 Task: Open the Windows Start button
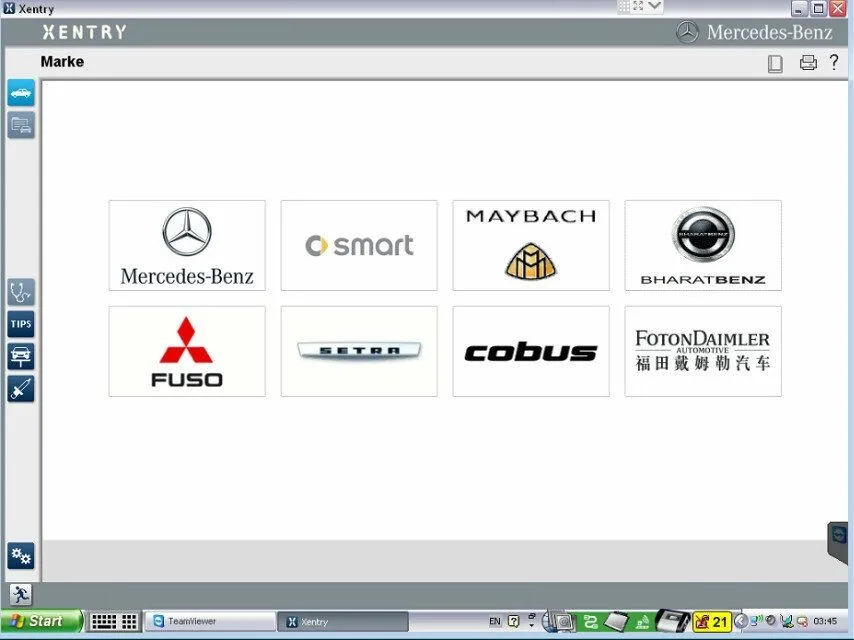point(41,621)
